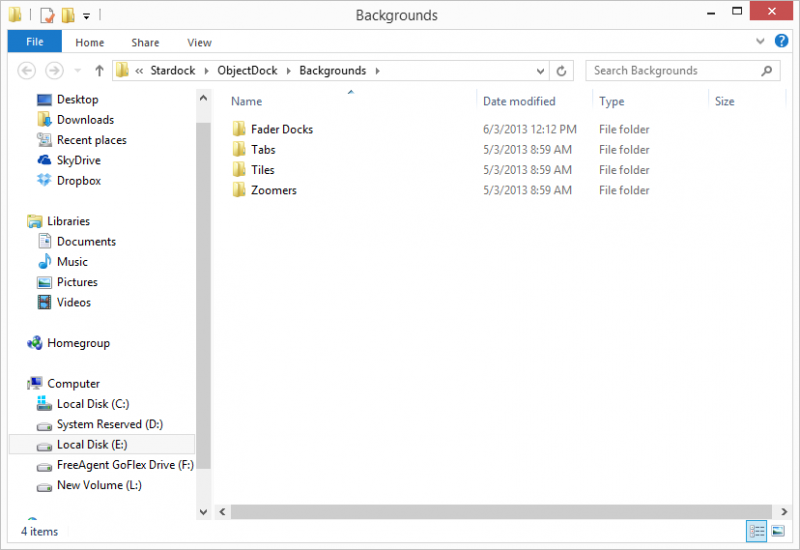This screenshot has height=550, width=800.
Task: Open the recent locations dropdown
Action: click(x=78, y=70)
